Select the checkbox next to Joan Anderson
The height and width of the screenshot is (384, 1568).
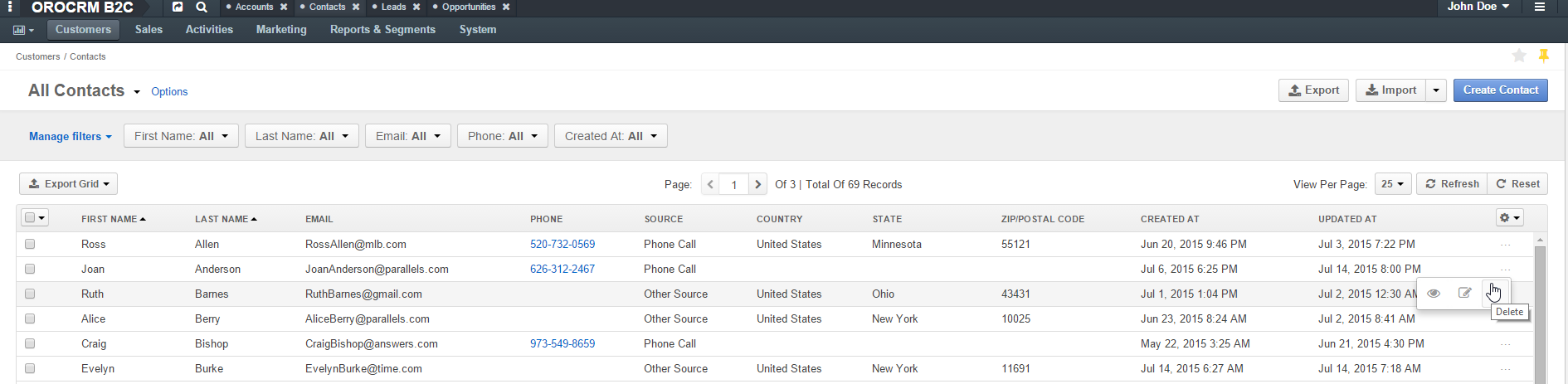coord(30,269)
